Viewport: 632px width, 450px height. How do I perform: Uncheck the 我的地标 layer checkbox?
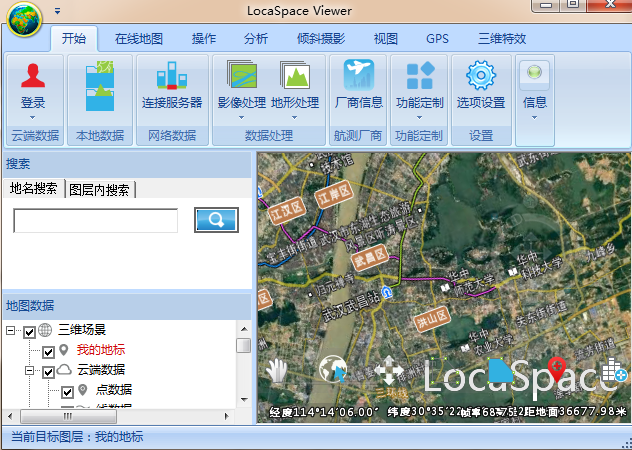point(48,352)
